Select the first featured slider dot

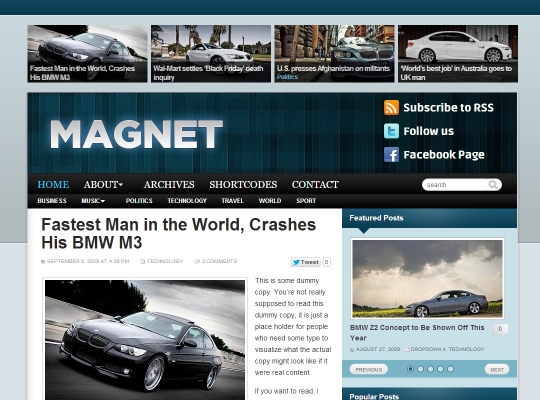[410, 369]
